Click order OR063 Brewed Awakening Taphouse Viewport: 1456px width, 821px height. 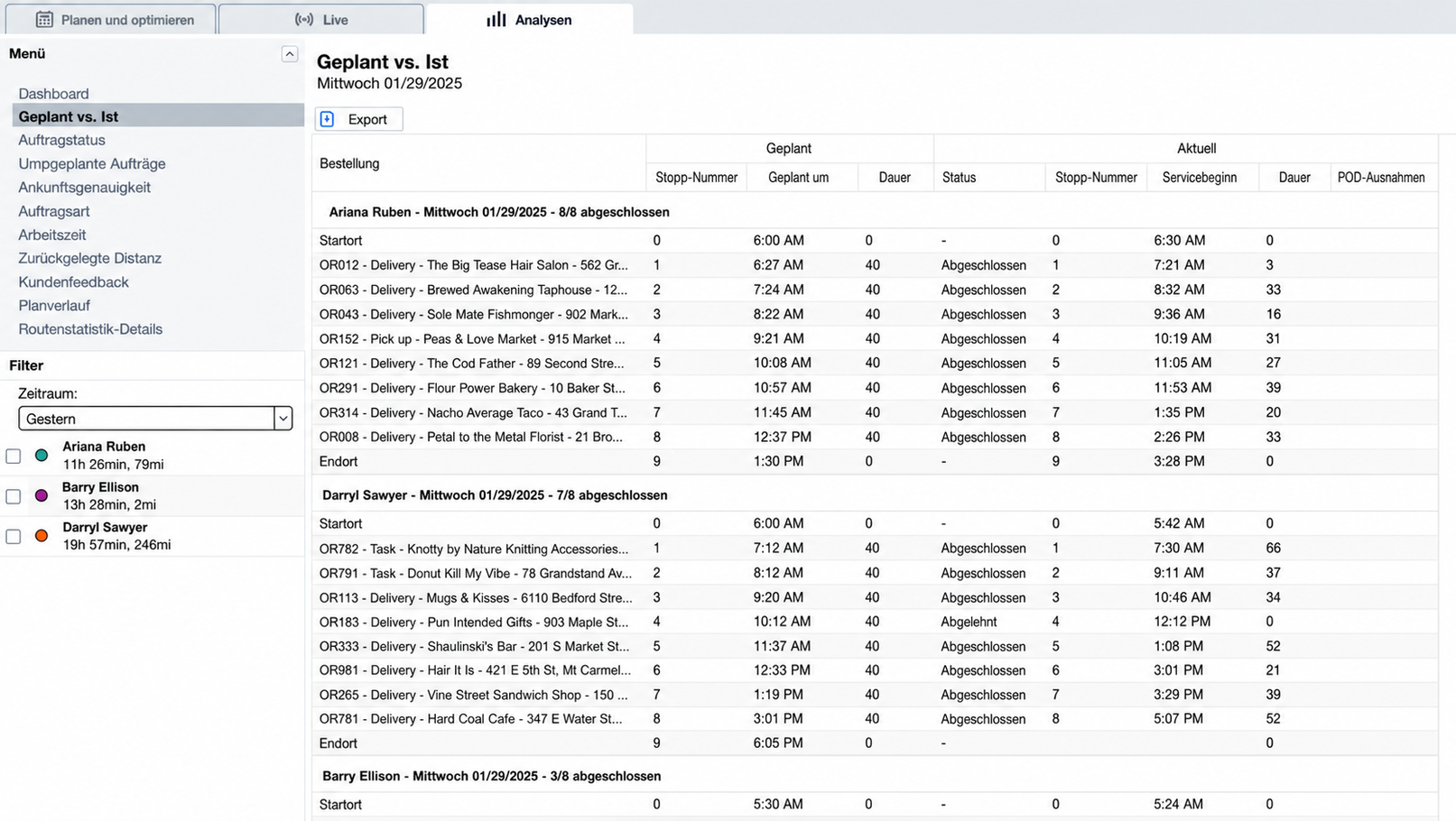tap(473, 290)
